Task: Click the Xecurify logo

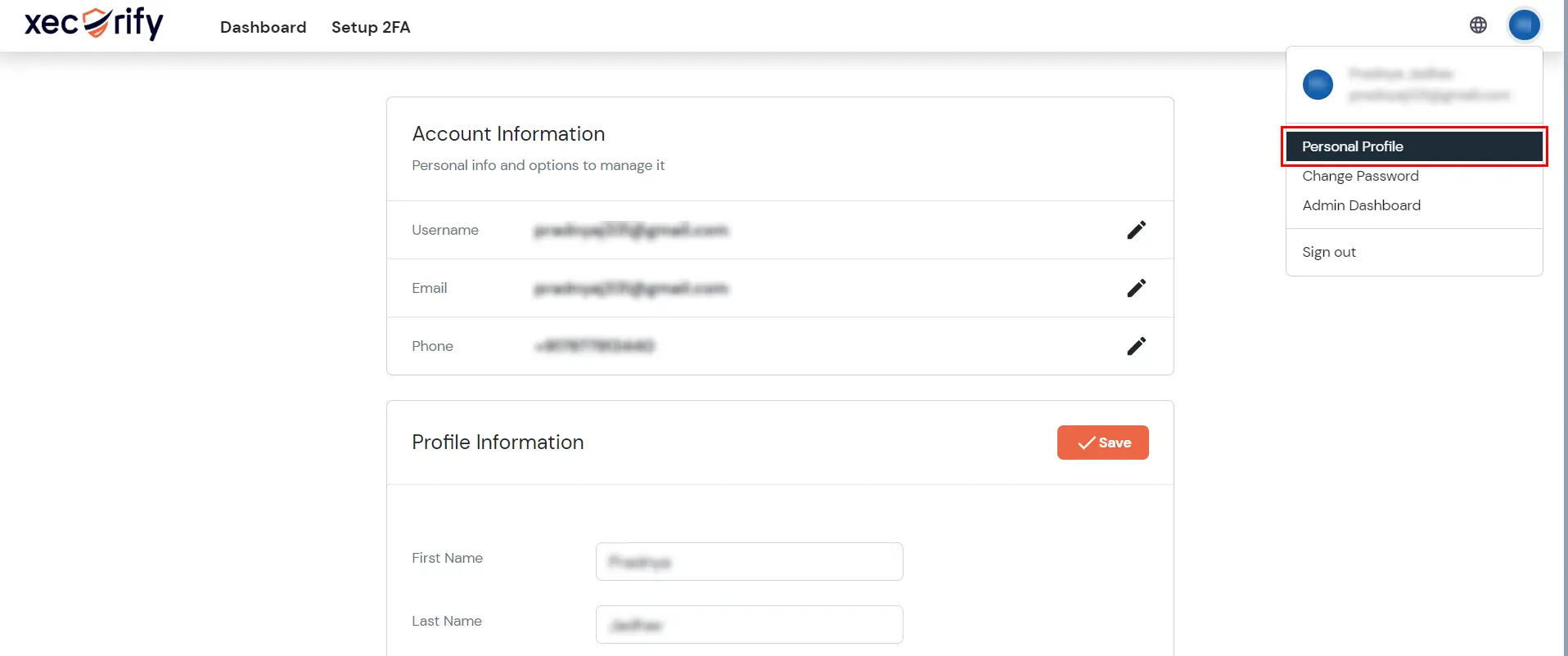Action: (94, 25)
